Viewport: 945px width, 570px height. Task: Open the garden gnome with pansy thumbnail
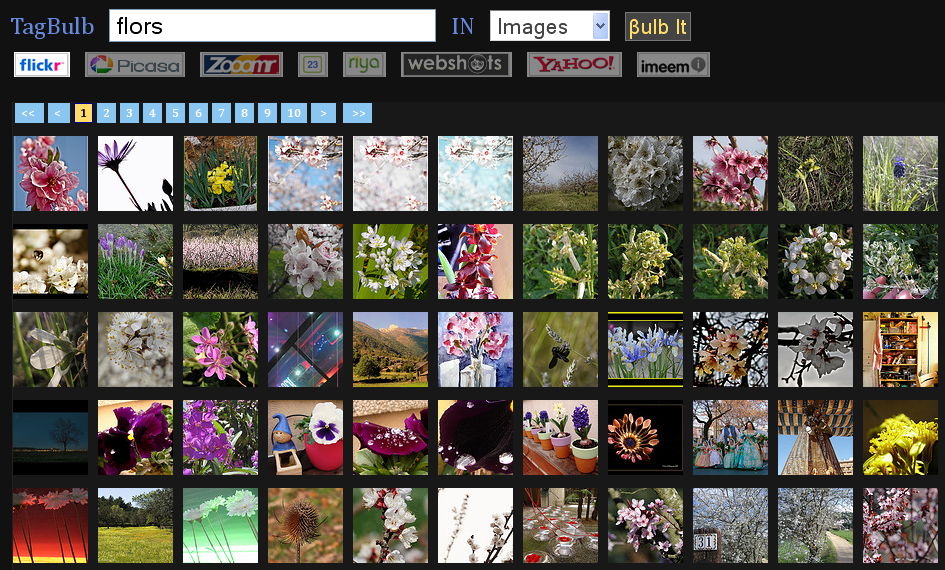pos(306,437)
